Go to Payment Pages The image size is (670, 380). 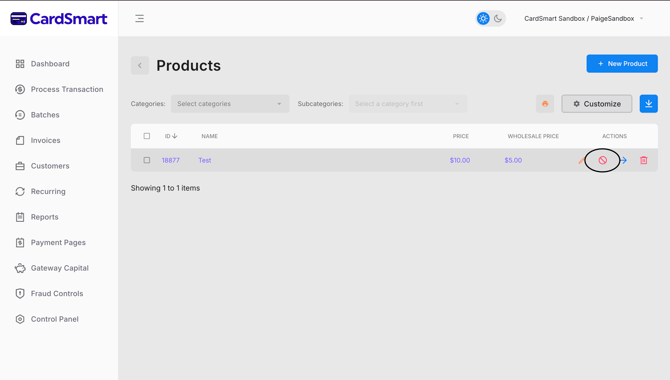[x=50, y=242]
